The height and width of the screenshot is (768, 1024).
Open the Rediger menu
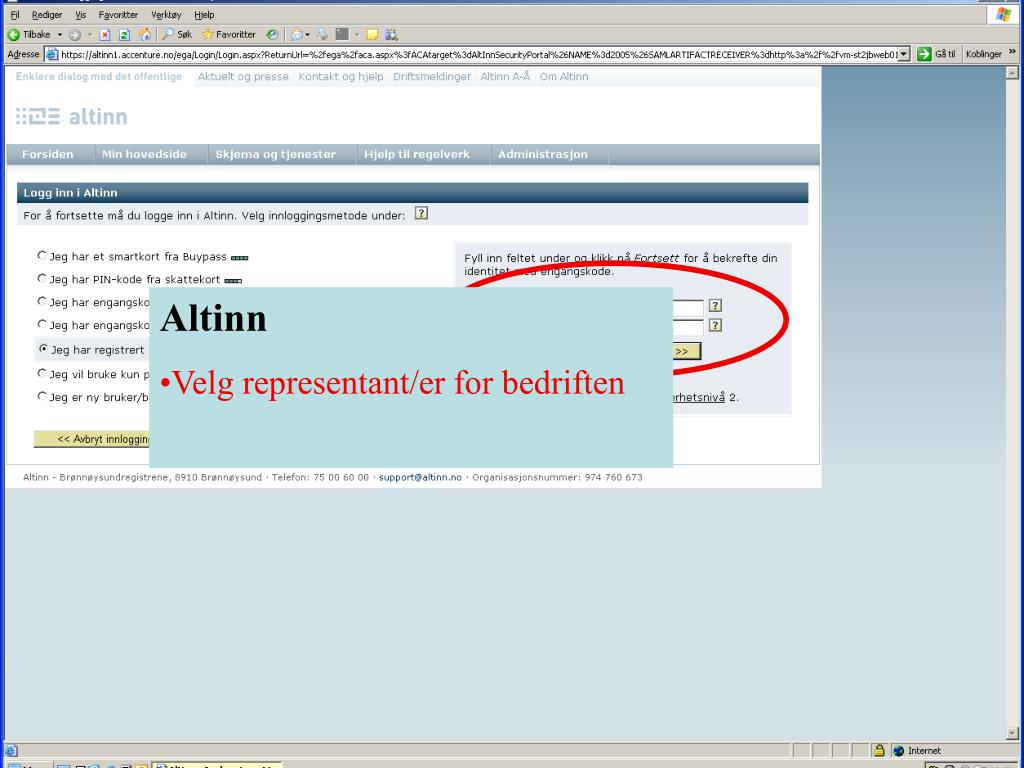[x=47, y=14]
